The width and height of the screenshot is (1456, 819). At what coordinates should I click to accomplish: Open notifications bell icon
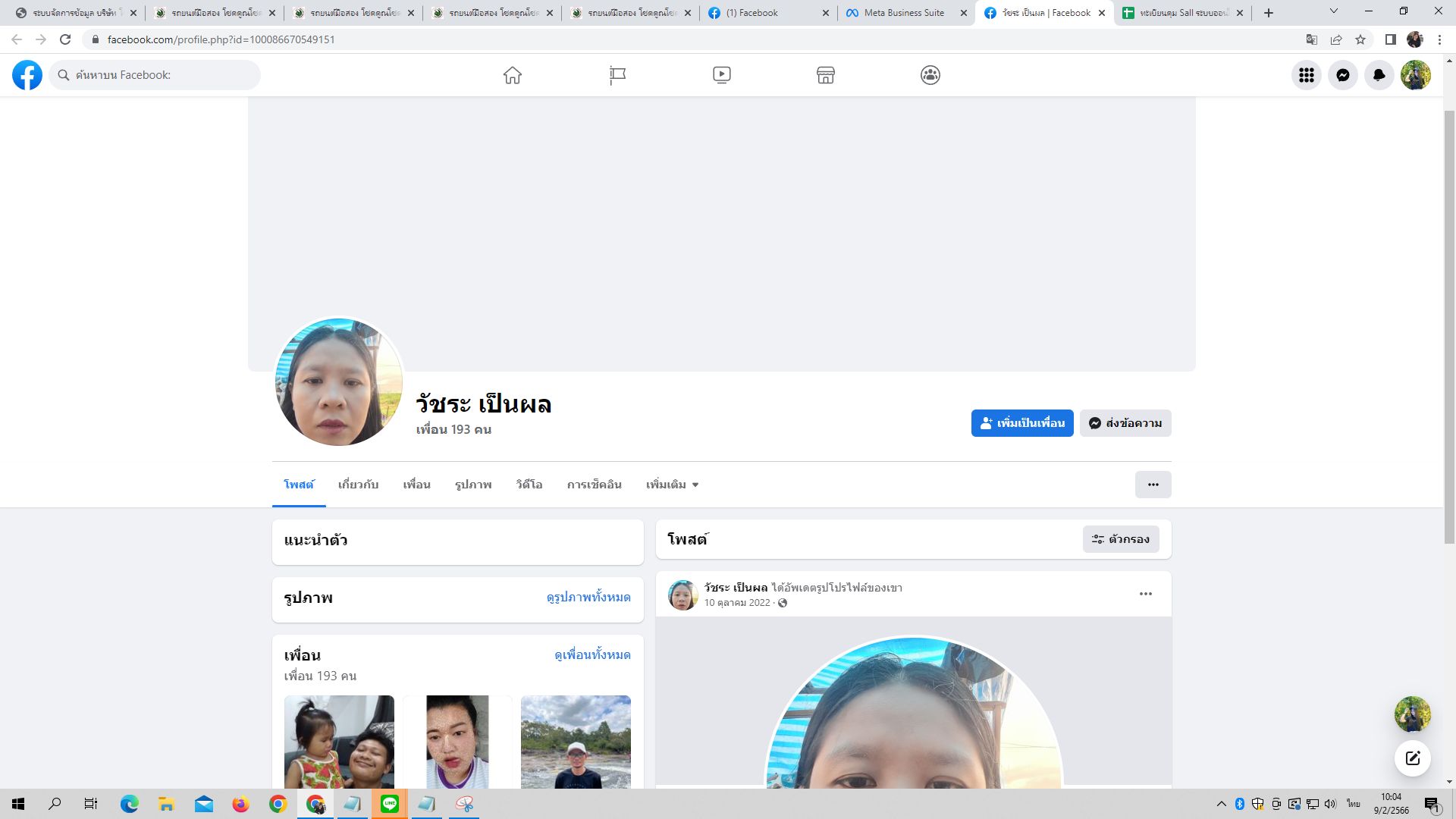(1379, 75)
